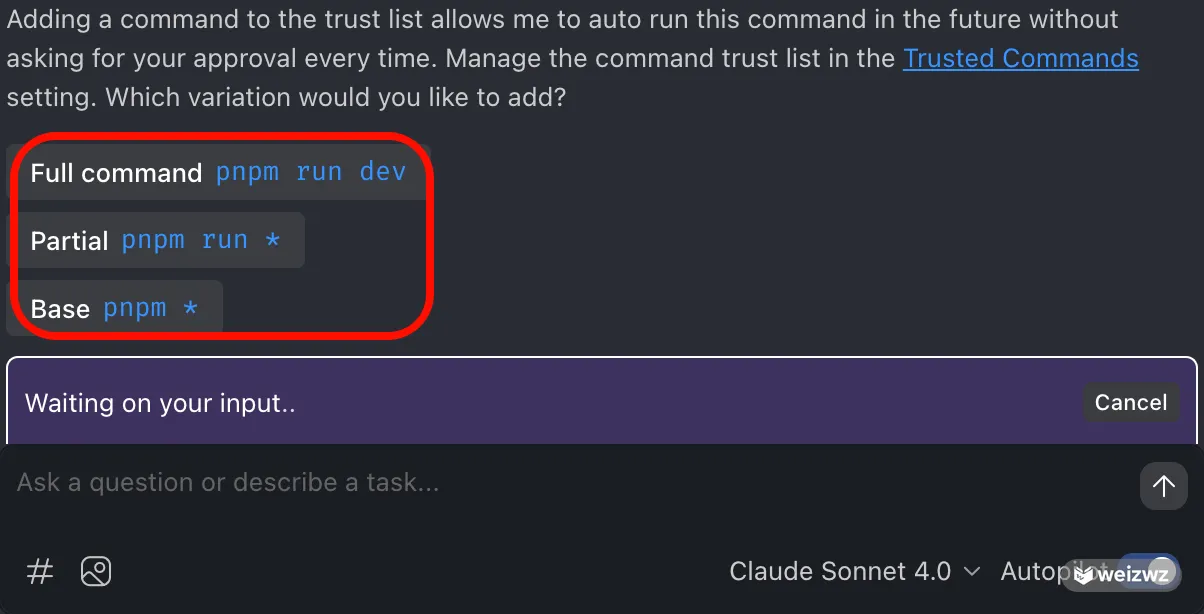1204x614 pixels.
Task: Open the Trusted Commands settings link
Action: [x=1020, y=58]
